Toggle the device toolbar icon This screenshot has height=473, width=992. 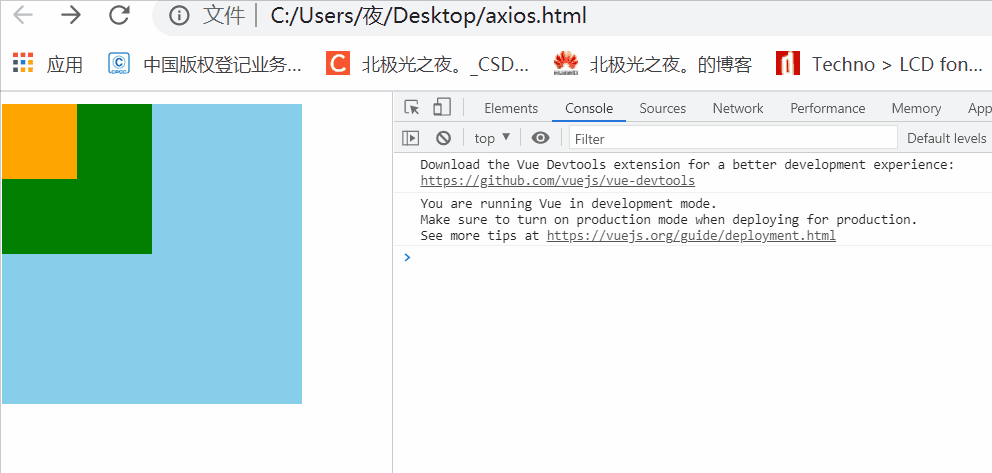click(x=442, y=107)
